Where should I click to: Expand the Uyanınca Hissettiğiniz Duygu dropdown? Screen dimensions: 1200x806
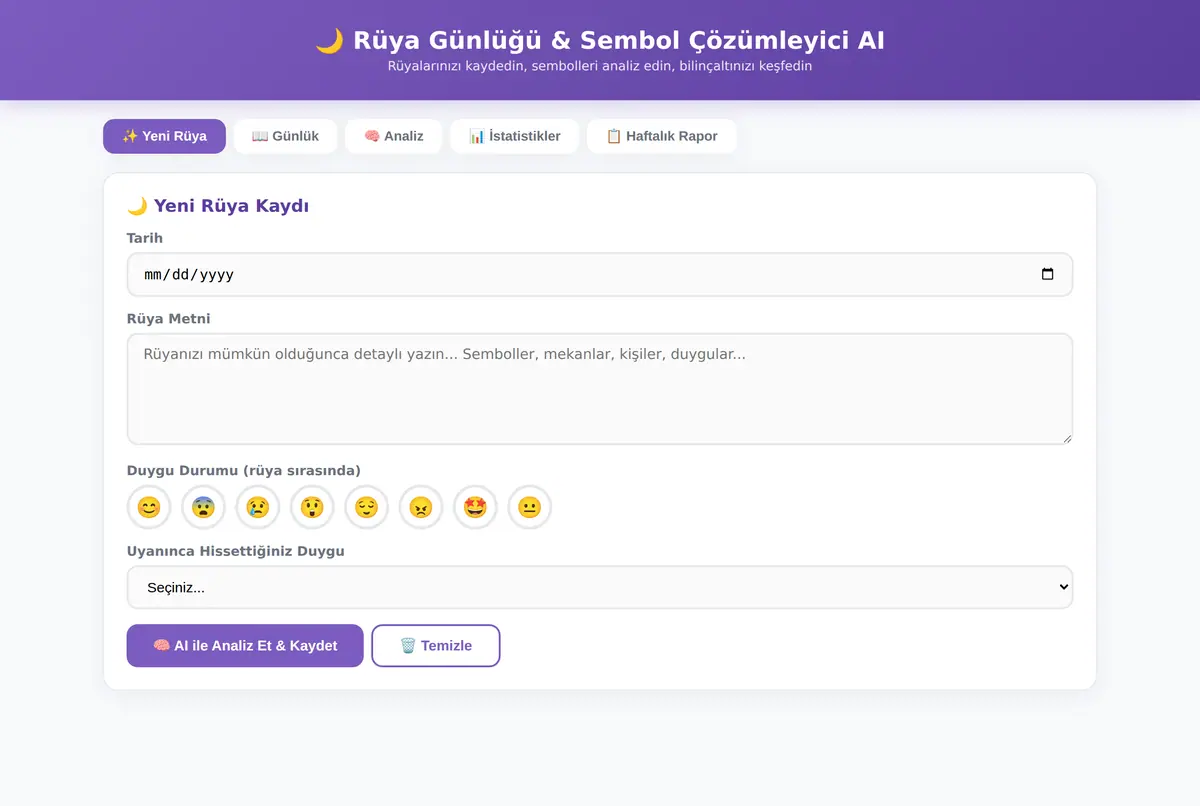600,587
